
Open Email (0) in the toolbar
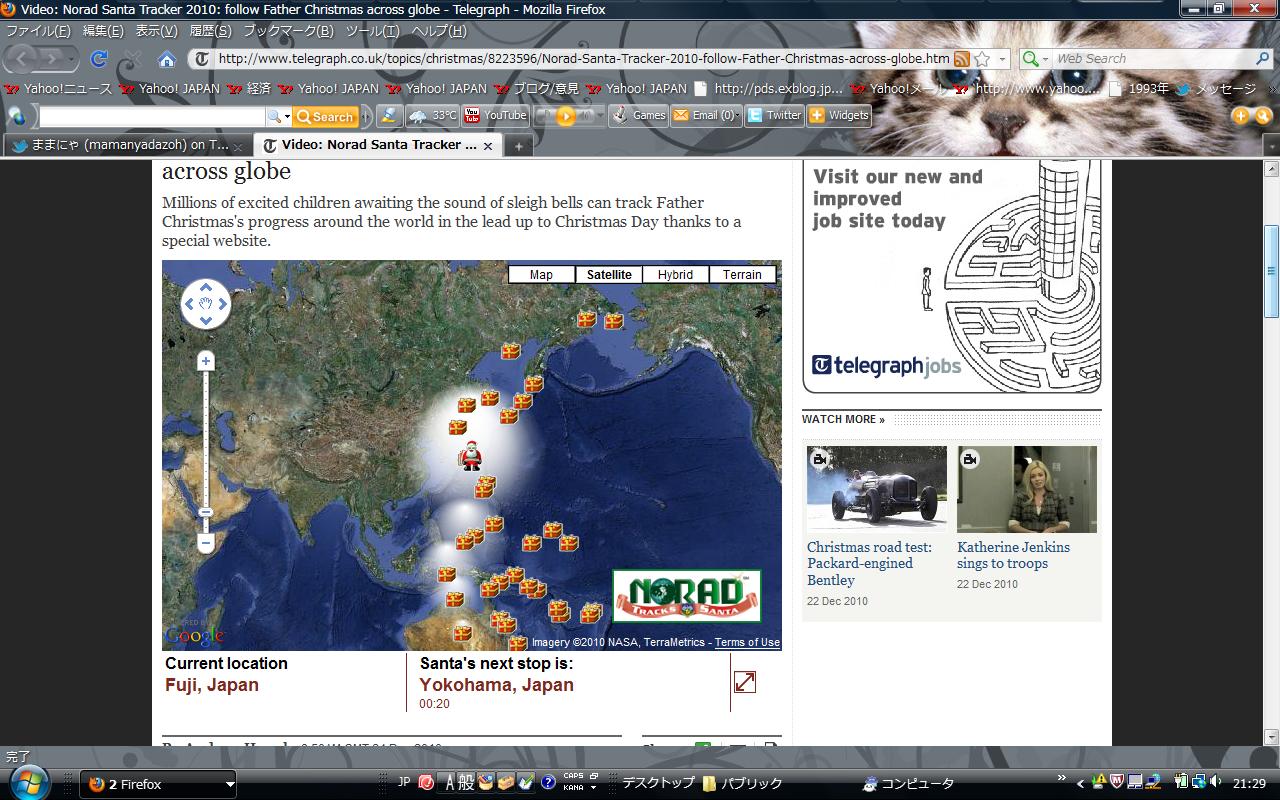(706, 115)
